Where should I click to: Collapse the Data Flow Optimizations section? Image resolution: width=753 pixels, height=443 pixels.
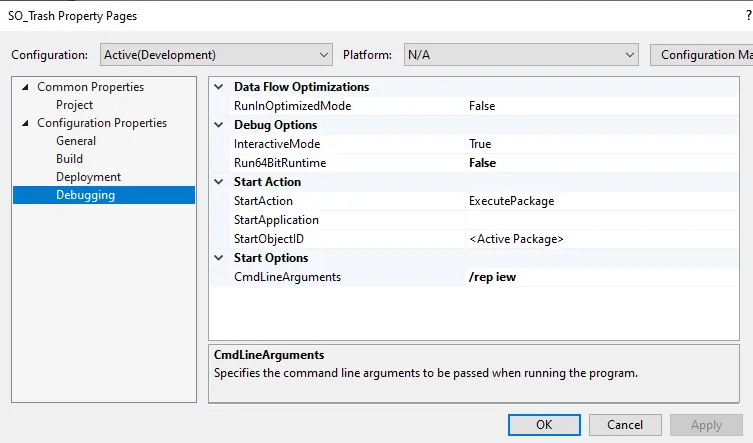[x=220, y=87]
